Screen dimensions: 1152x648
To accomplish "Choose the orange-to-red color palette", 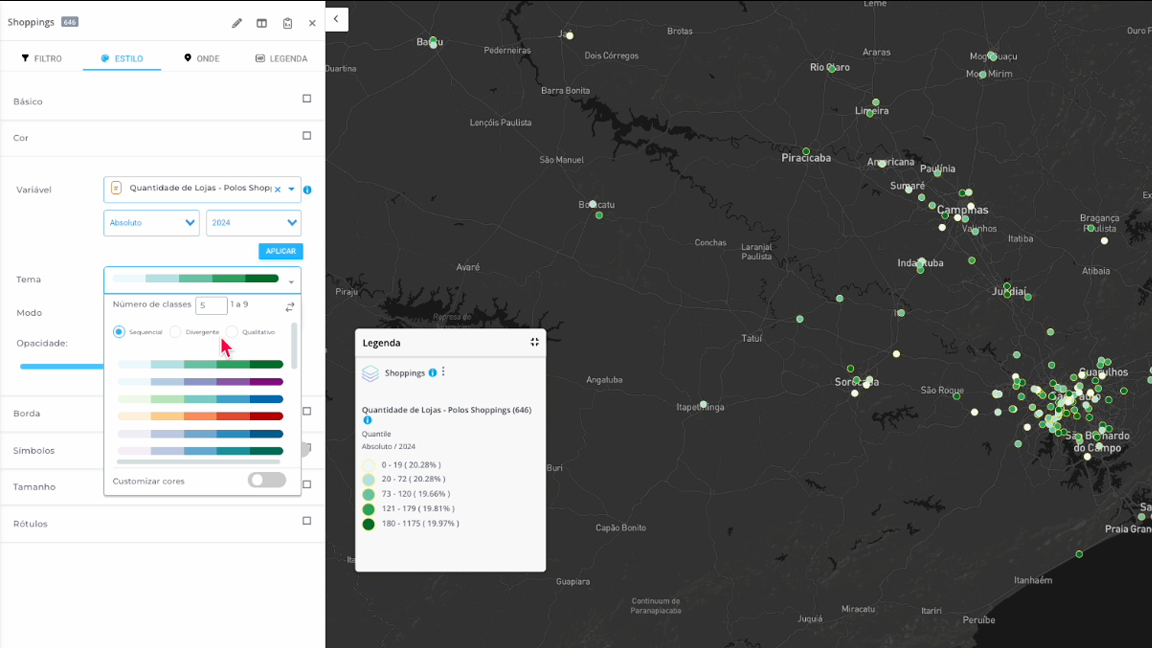I will tap(200, 416).
